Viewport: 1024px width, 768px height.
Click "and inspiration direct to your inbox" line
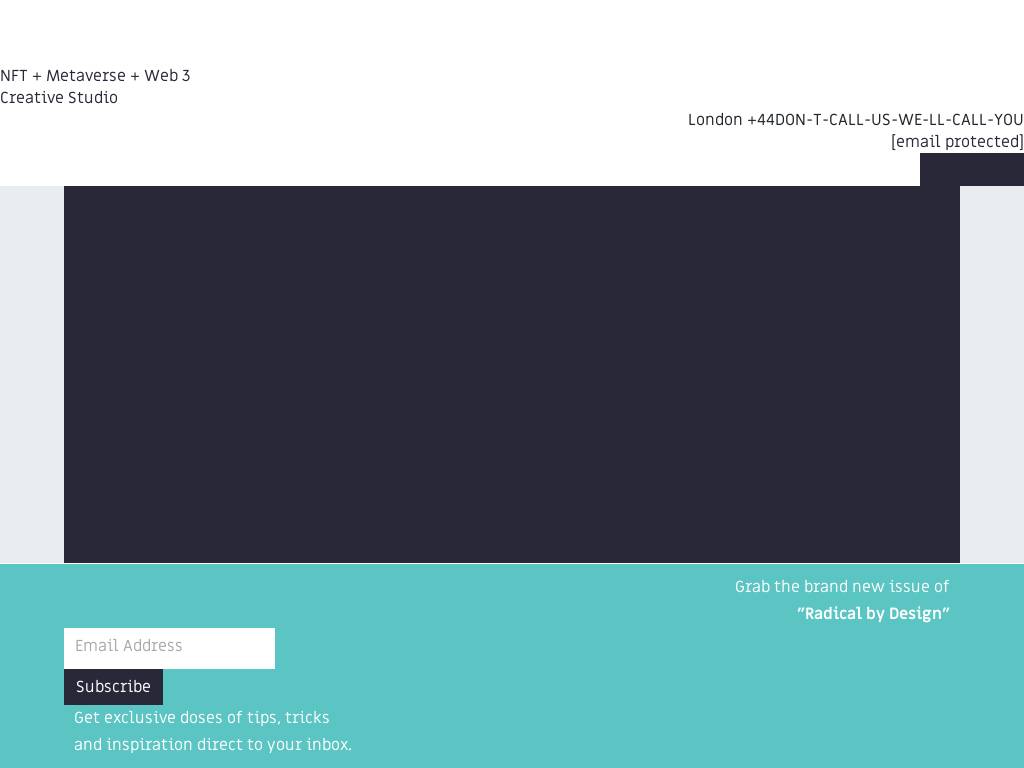coord(213,745)
